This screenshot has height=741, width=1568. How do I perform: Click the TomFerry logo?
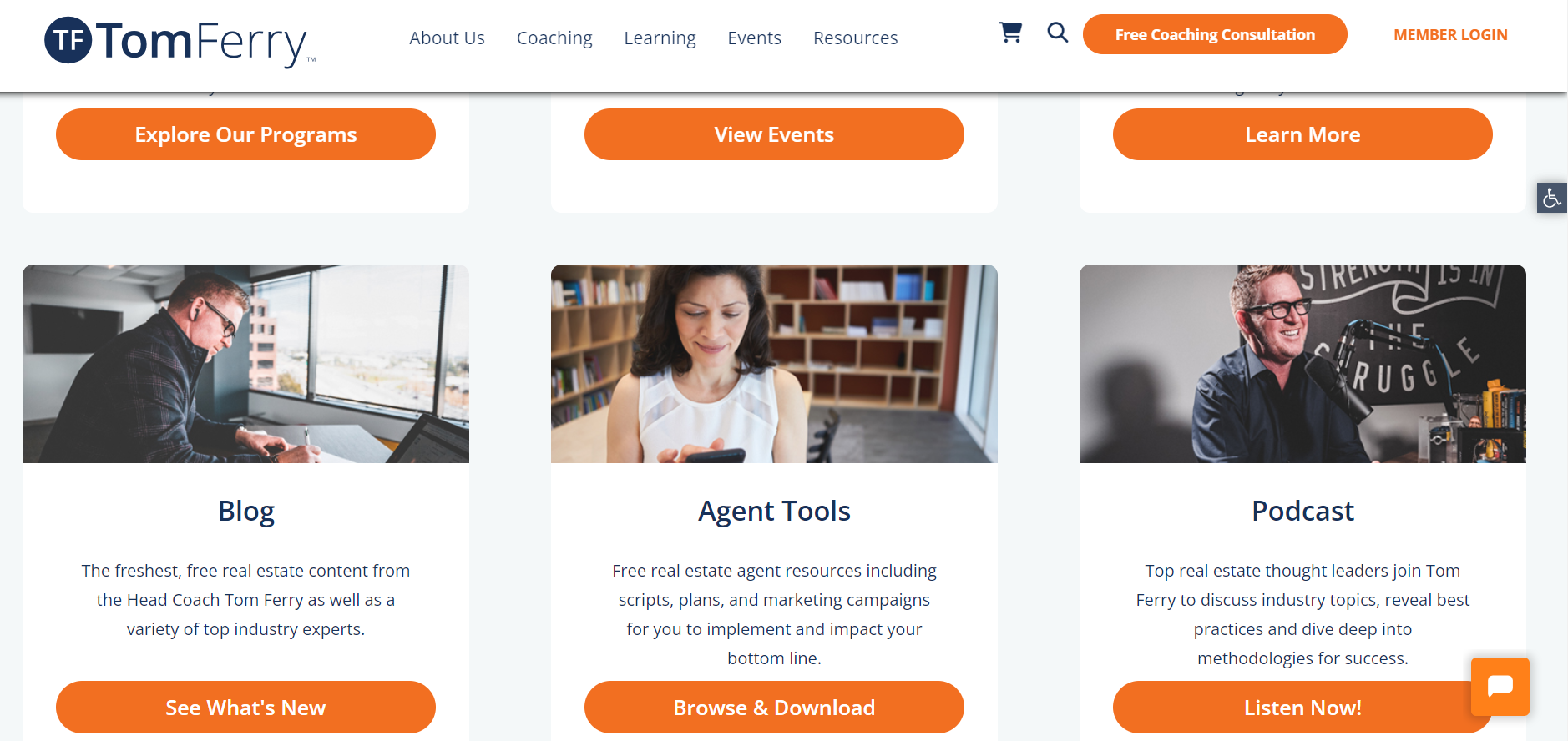[x=180, y=42]
